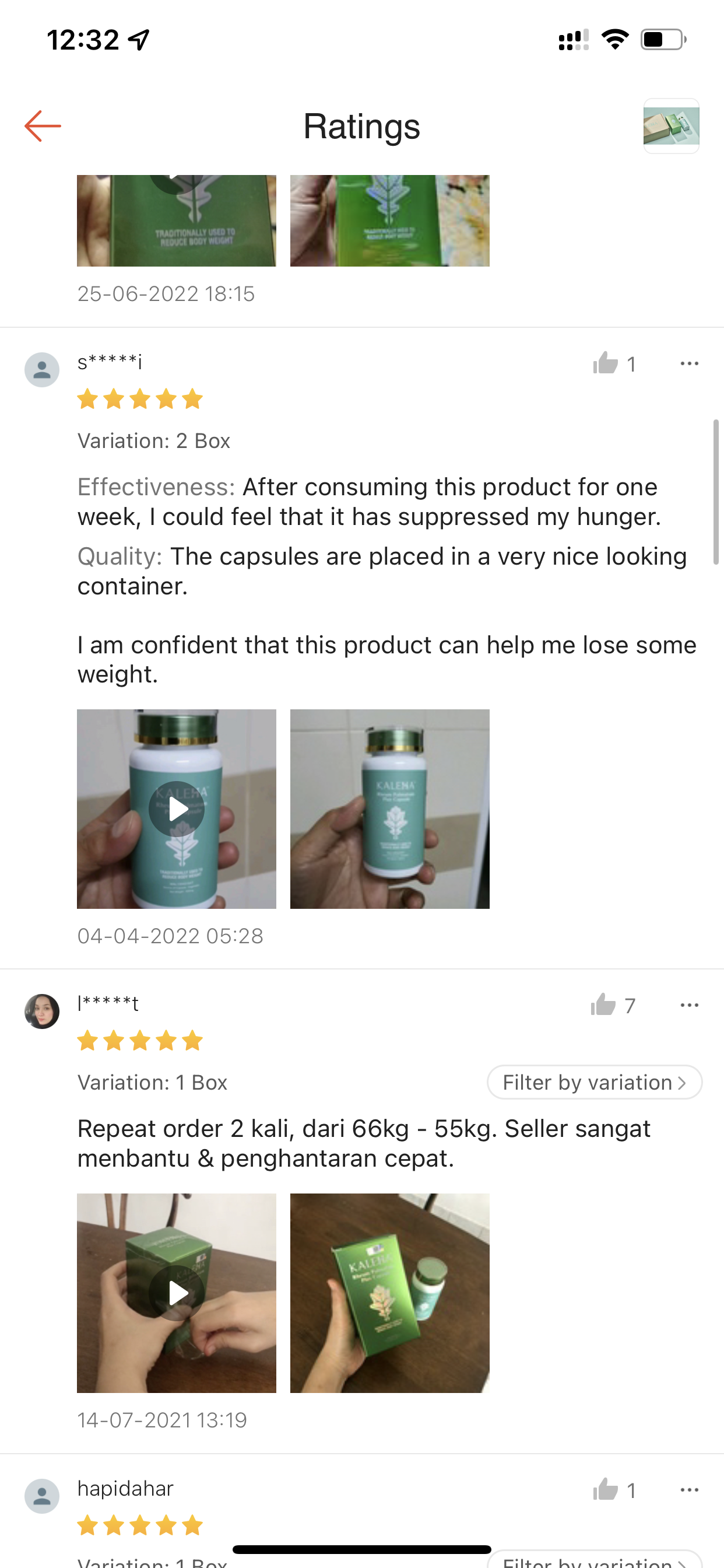Tap the profile photo of l*****t
The height and width of the screenshot is (1568, 724).
(x=42, y=1011)
